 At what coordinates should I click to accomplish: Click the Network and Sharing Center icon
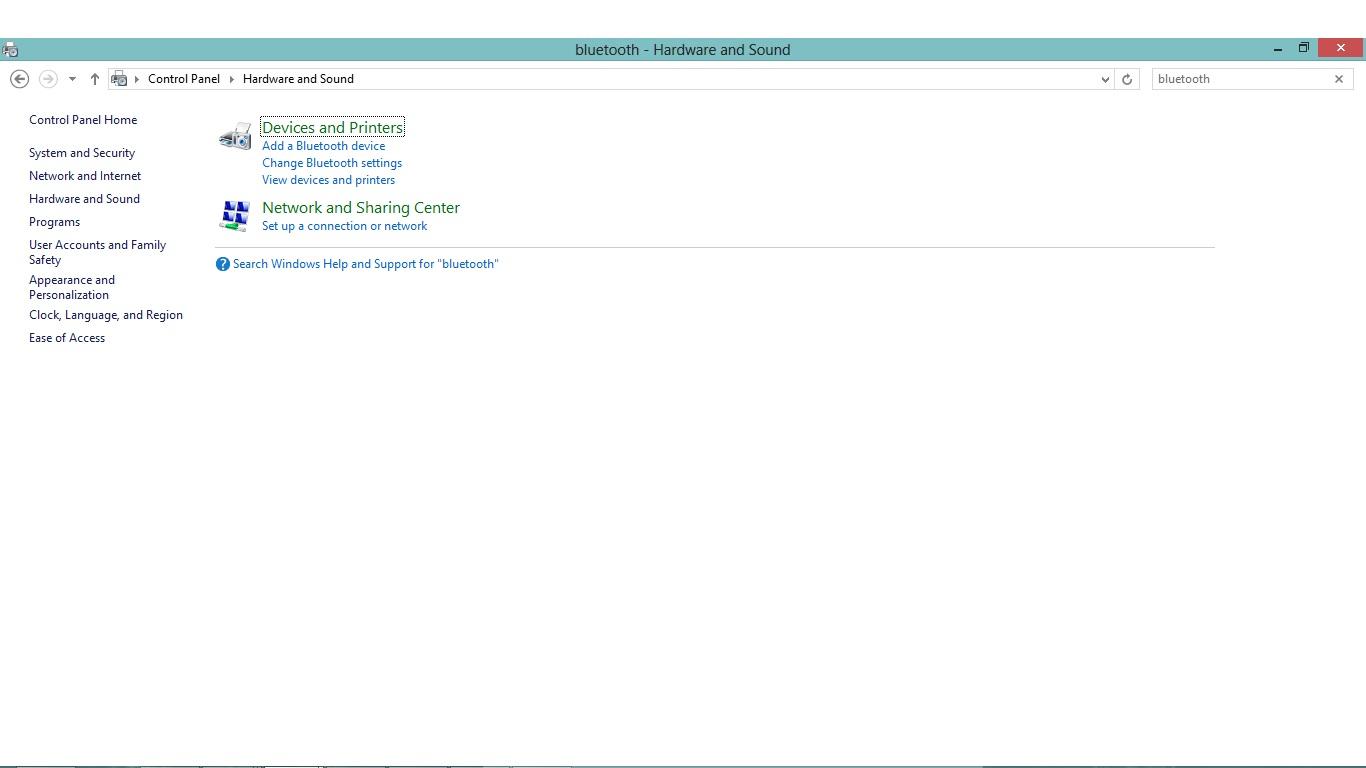point(235,216)
